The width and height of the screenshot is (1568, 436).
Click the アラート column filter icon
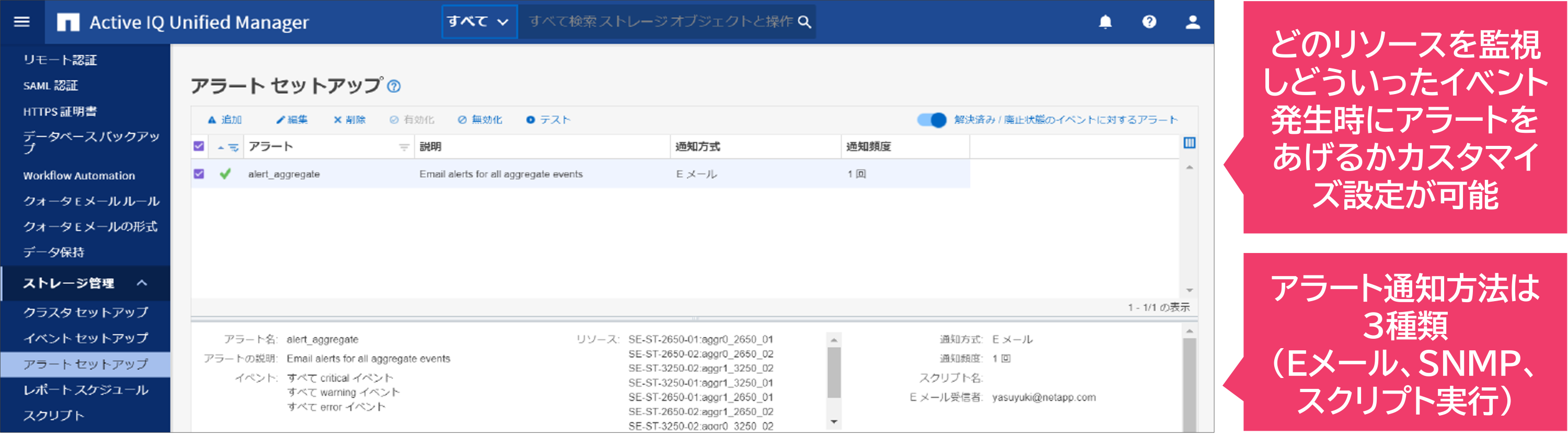[403, 147]
